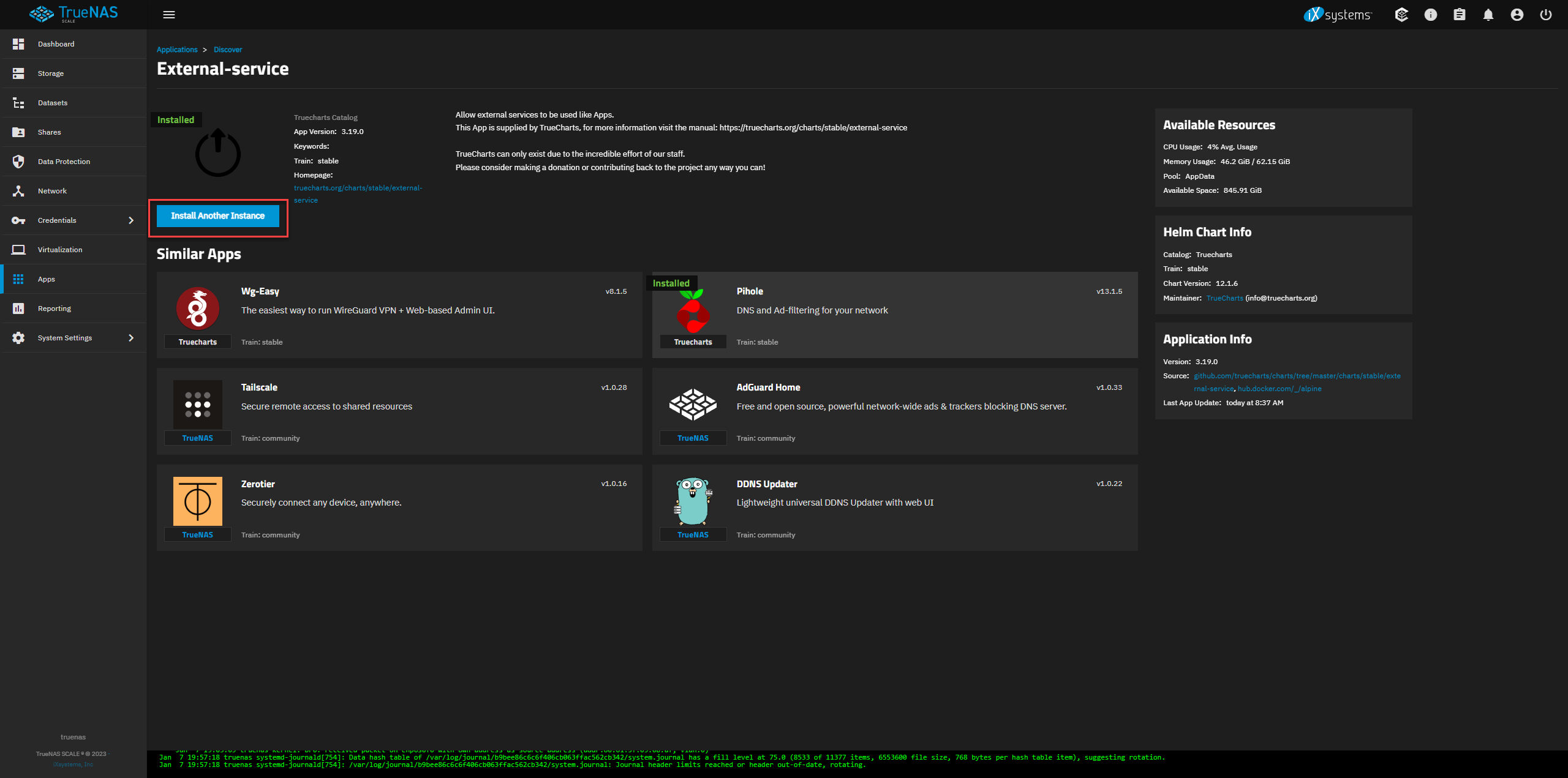Click the Data Protection shield icon
This screenshot has height=778, width=1568.
18,162
